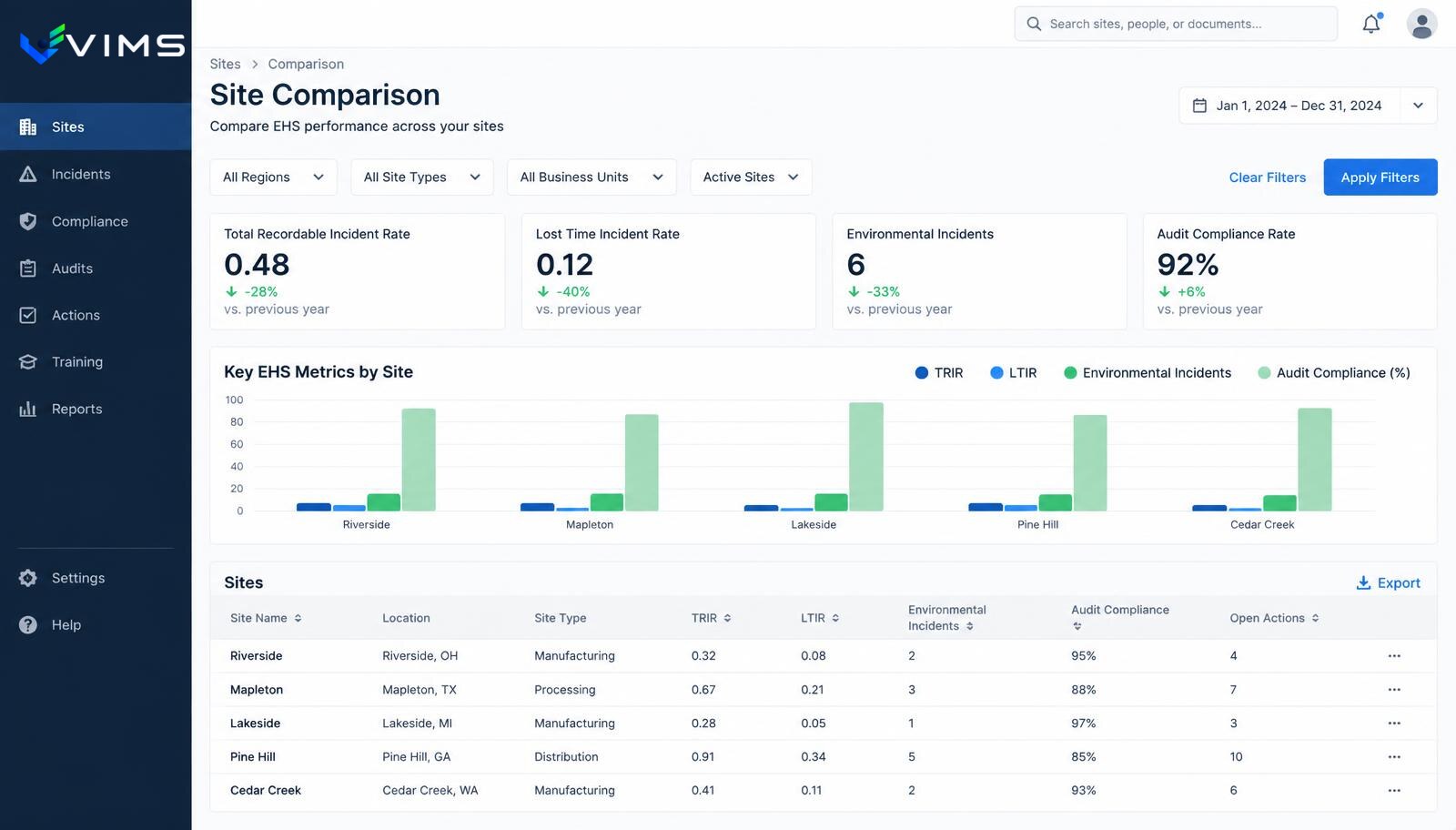Sort table by LTIR column arrows
The height and width of the screenshot is (830, 1456).
tap(835, 618)
